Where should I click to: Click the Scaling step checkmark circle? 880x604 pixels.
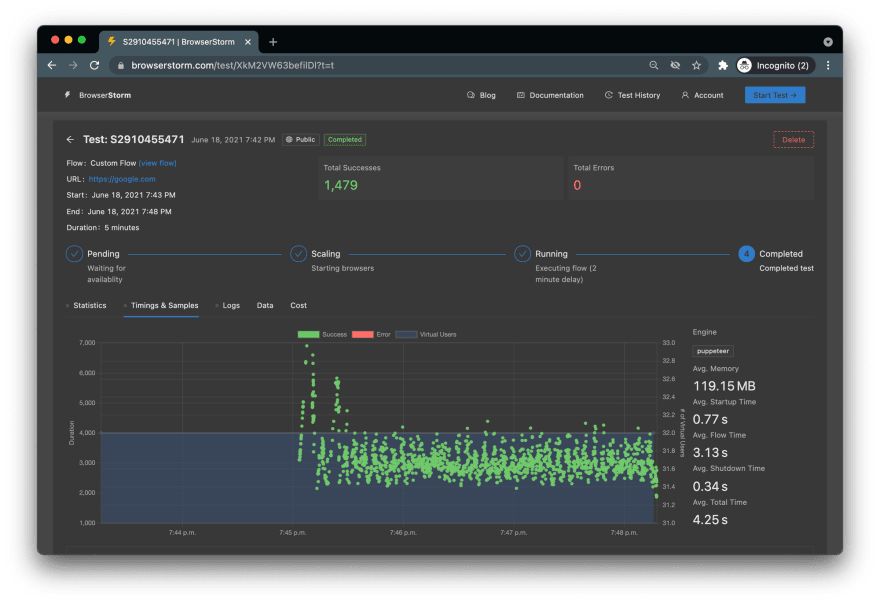pyautogui.click(x=299, y=254)
